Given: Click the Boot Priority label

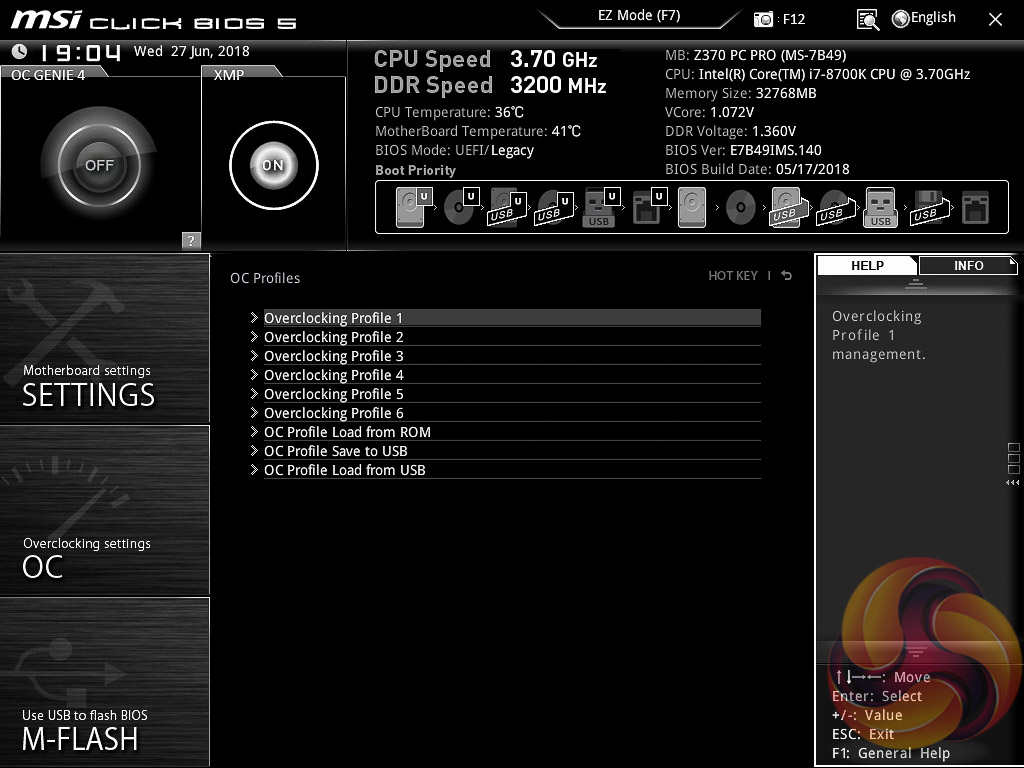Looking at the screenshot, I should [415, 170].
